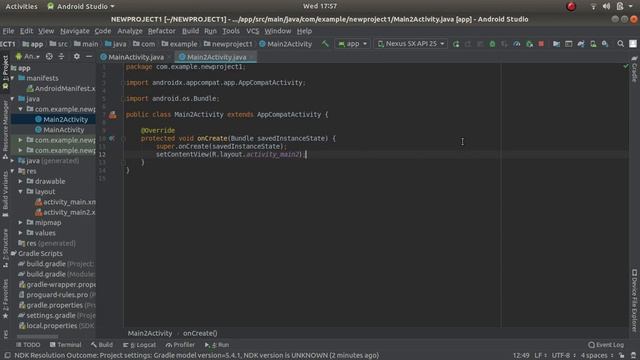Toggle the Device File Explorer sidebar tab
Viewport: 640px width, 360px height.
click(x=634, y=300)
